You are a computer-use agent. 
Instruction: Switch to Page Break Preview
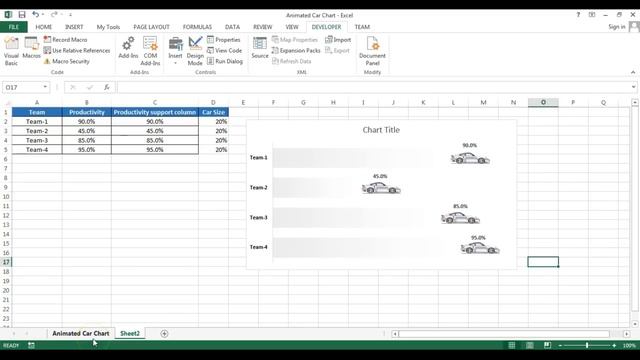coord(547,346)
